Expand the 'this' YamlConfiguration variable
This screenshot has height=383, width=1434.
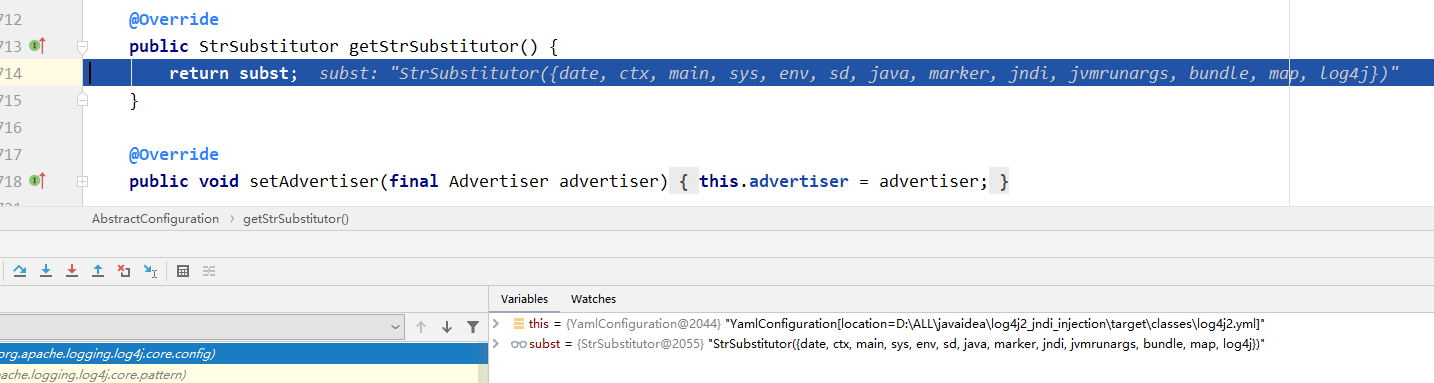pyautogui.click(x=496, y=324)
